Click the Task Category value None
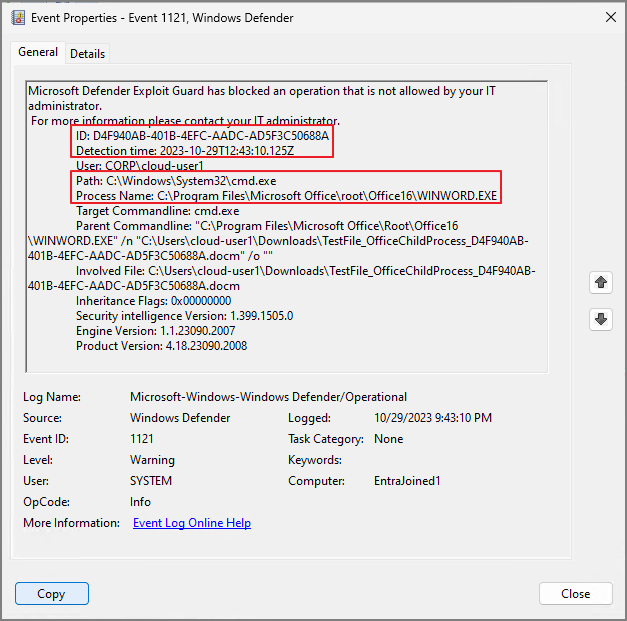This screenshot has width=627, height=621. click(388, 439)
